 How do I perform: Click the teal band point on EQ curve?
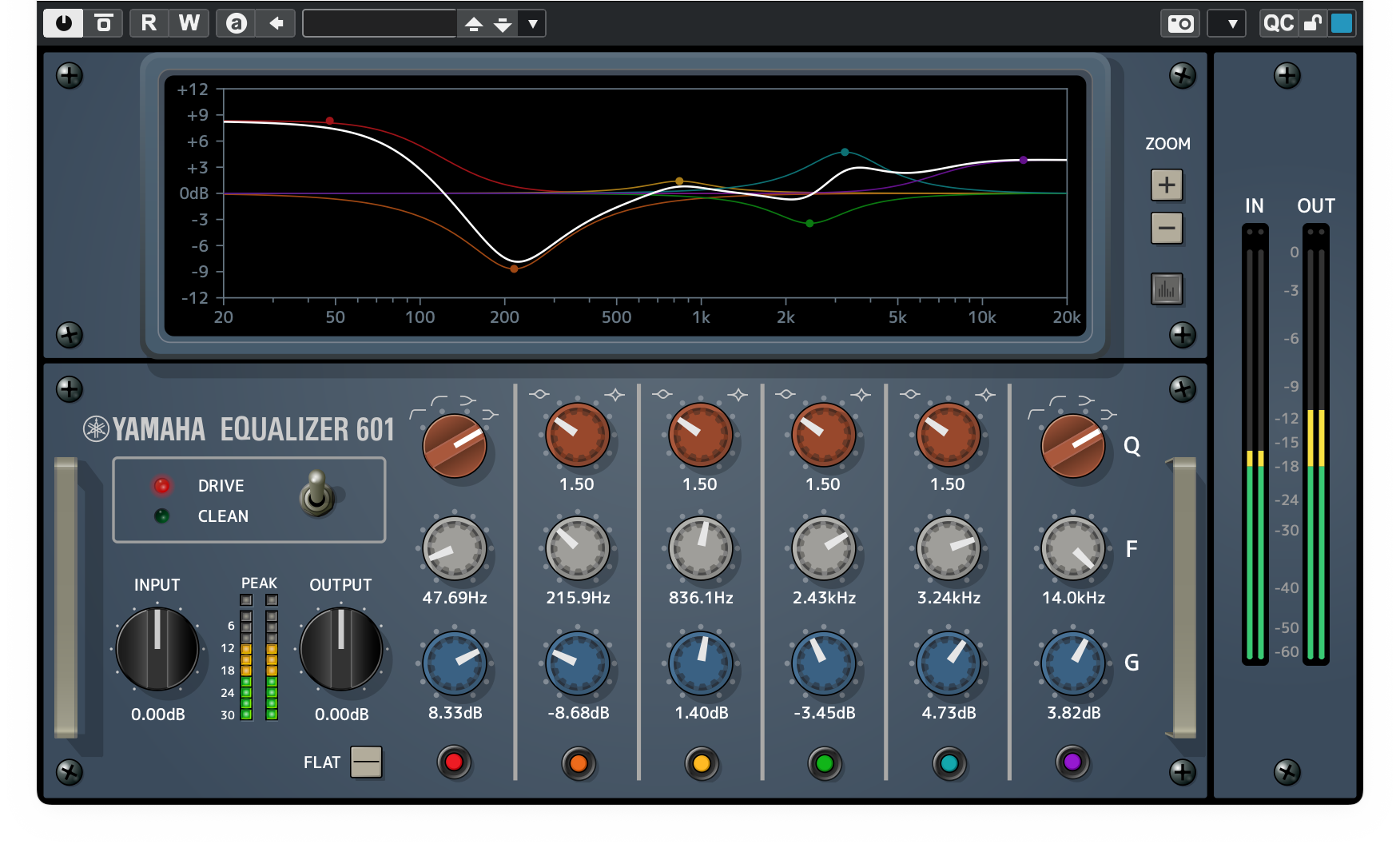coord(845,152)
